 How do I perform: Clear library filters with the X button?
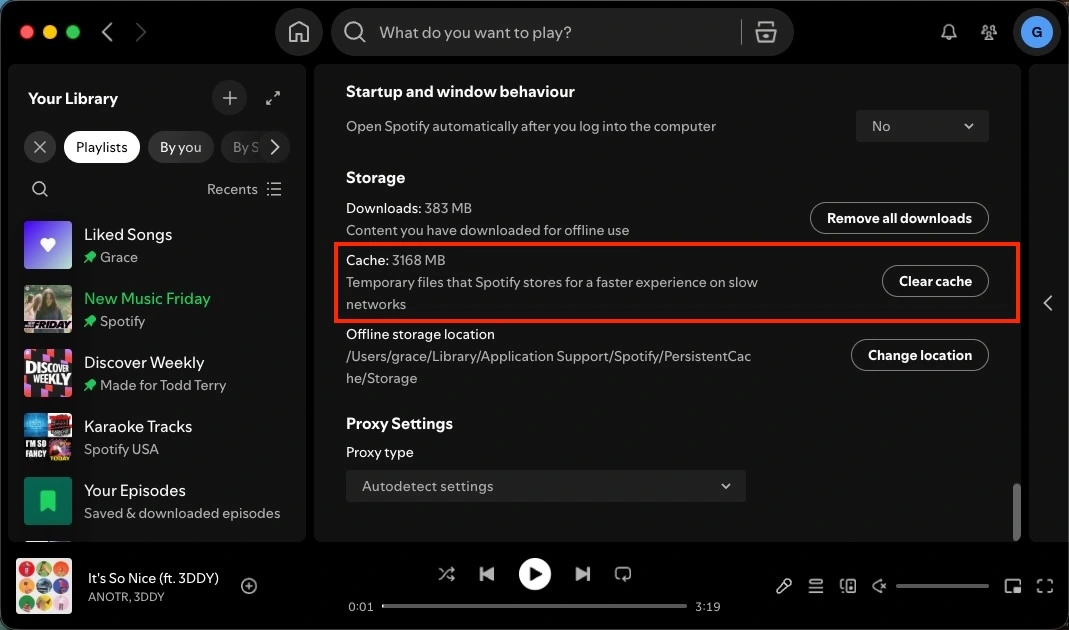pos(40,147)
